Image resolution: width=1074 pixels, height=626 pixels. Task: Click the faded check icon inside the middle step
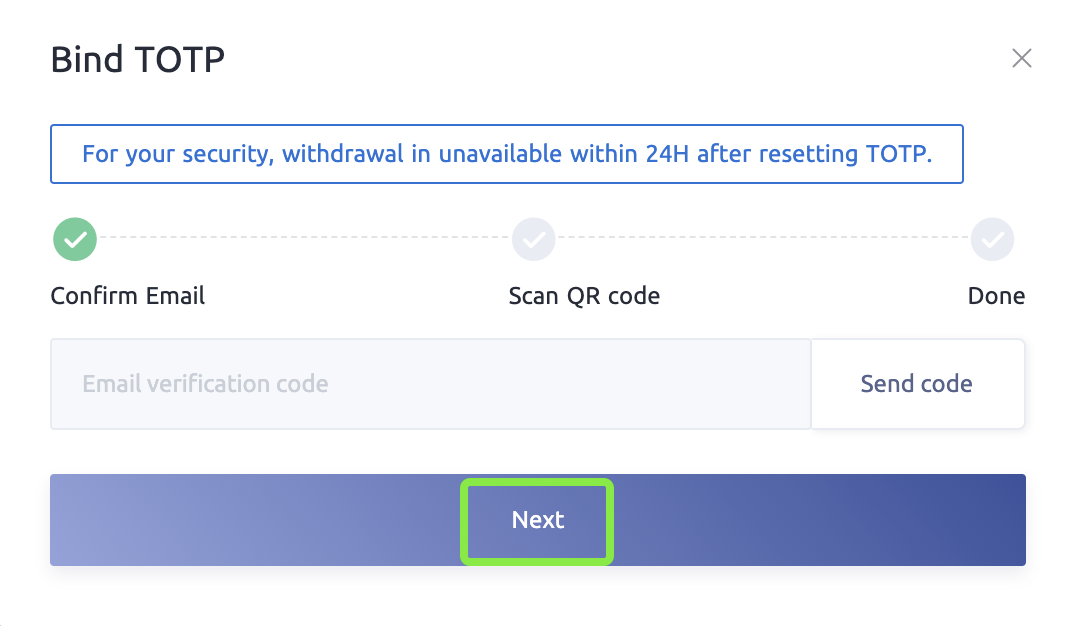coord(533,239)
